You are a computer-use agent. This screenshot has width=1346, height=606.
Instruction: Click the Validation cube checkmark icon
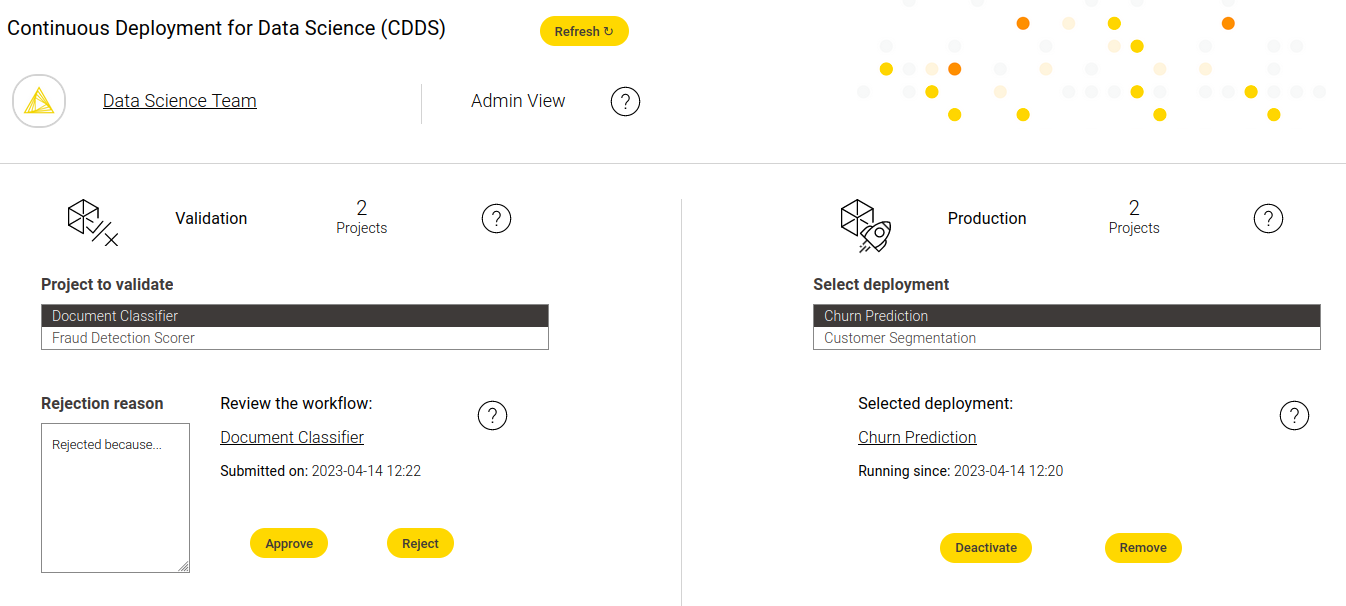92,222
